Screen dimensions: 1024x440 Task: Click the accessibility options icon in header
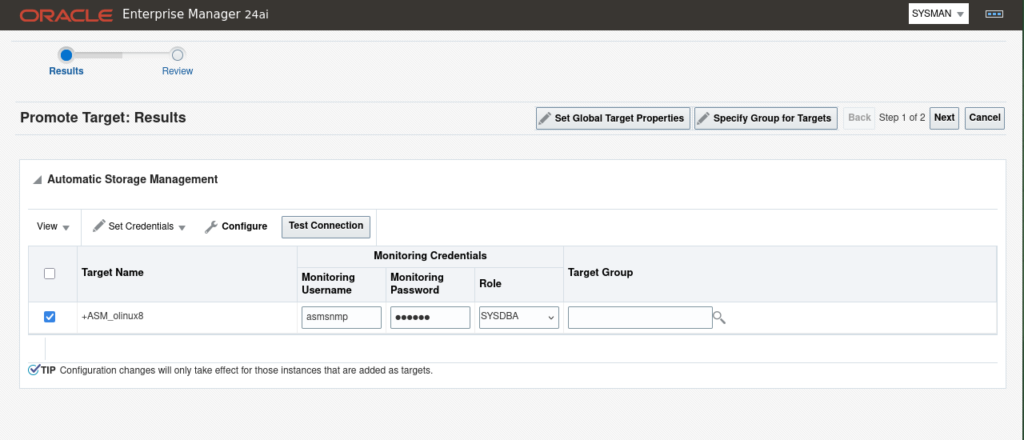coord(993,14)
